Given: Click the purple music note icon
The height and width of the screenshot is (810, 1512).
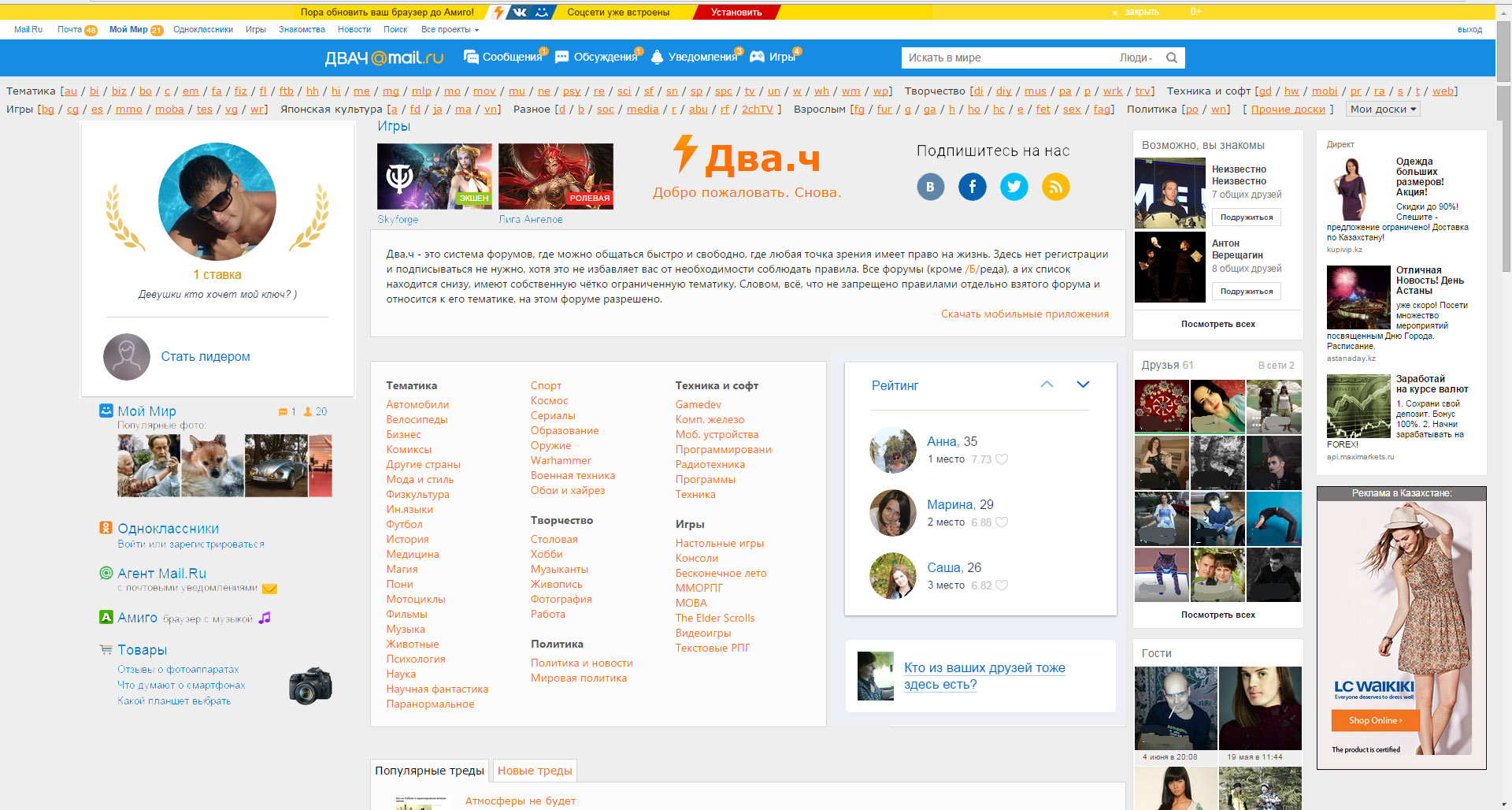Looking at the screenshot, I should (265, 618).
